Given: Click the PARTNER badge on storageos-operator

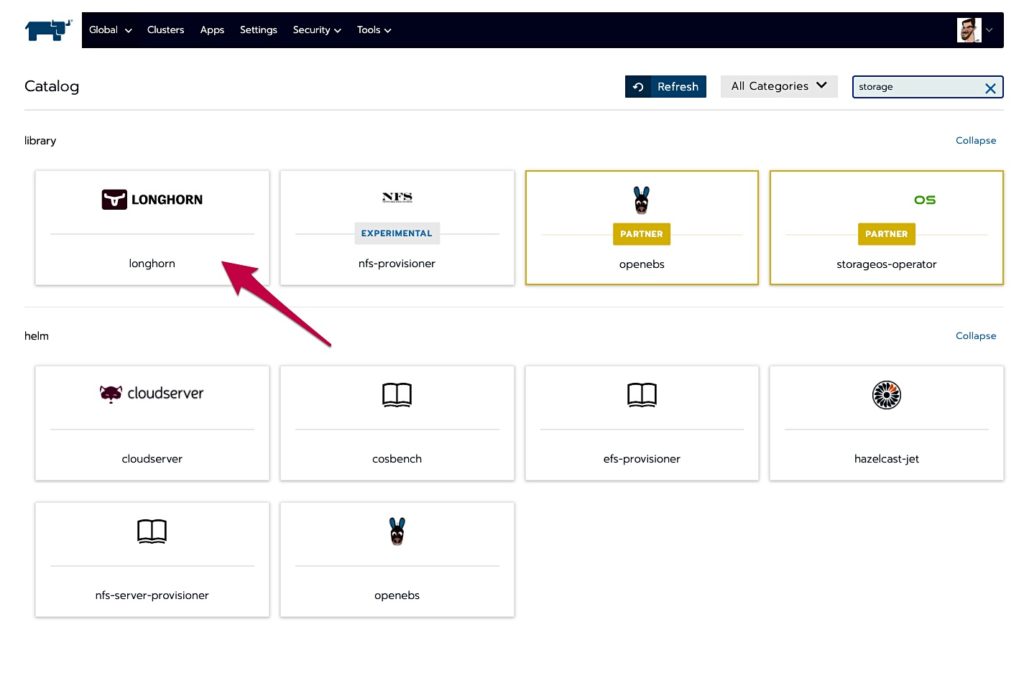Looking at the screenshot, I should pos(886,234).
